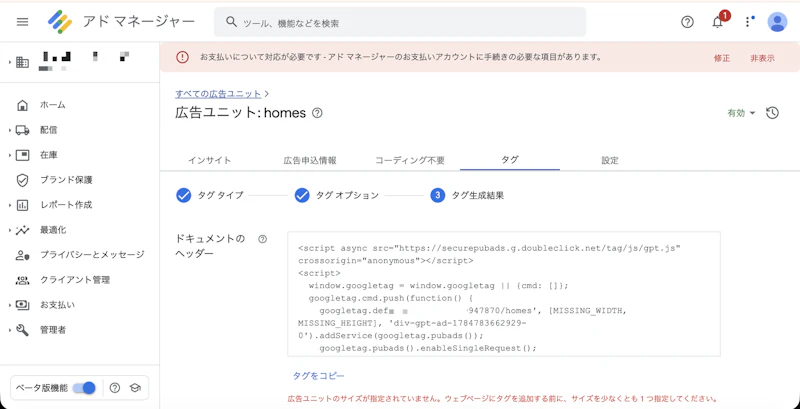Screen dimensions: 800x409
Task: Open ブランド保護 in sidebar
Action: pos(66,180)
